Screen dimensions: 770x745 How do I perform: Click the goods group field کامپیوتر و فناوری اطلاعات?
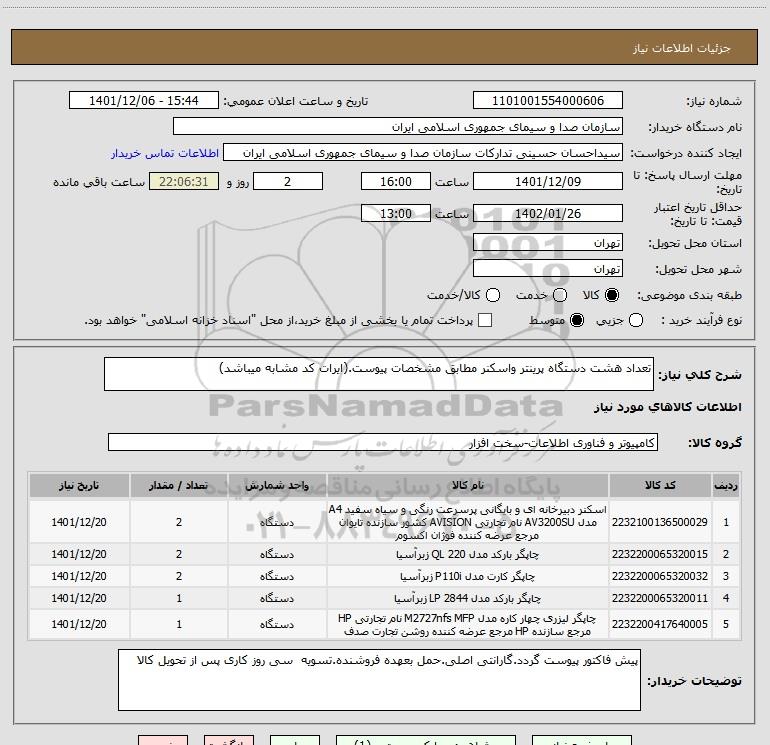point(383,442)
